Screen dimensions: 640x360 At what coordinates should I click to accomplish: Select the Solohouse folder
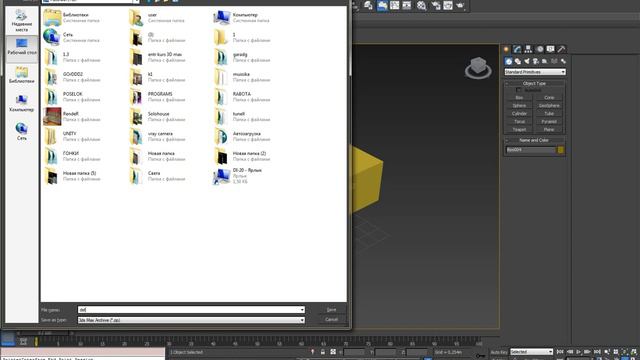coord(158,117)
